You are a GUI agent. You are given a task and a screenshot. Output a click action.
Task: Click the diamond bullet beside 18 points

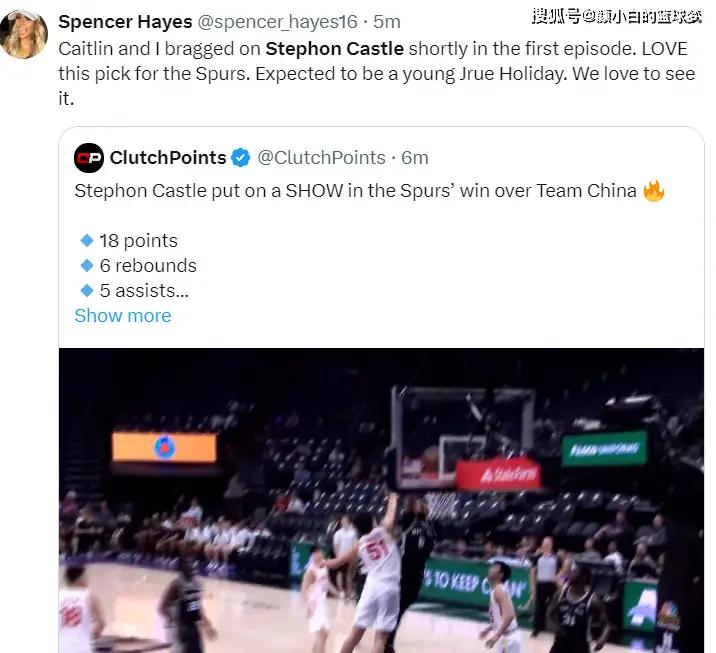[87, 241]
